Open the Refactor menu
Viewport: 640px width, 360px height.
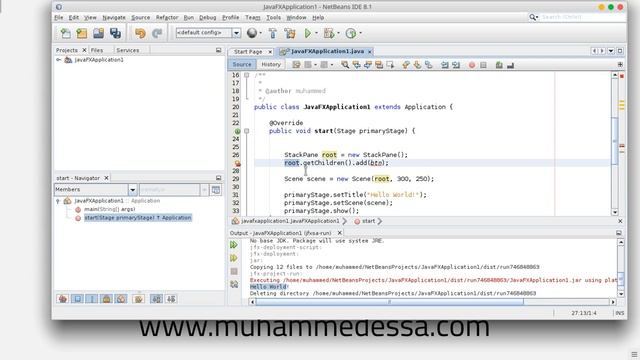(167, 18)
